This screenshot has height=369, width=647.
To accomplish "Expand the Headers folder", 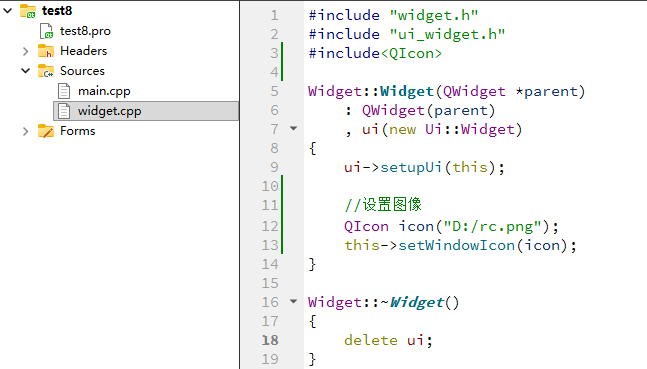I will (26, 51).
